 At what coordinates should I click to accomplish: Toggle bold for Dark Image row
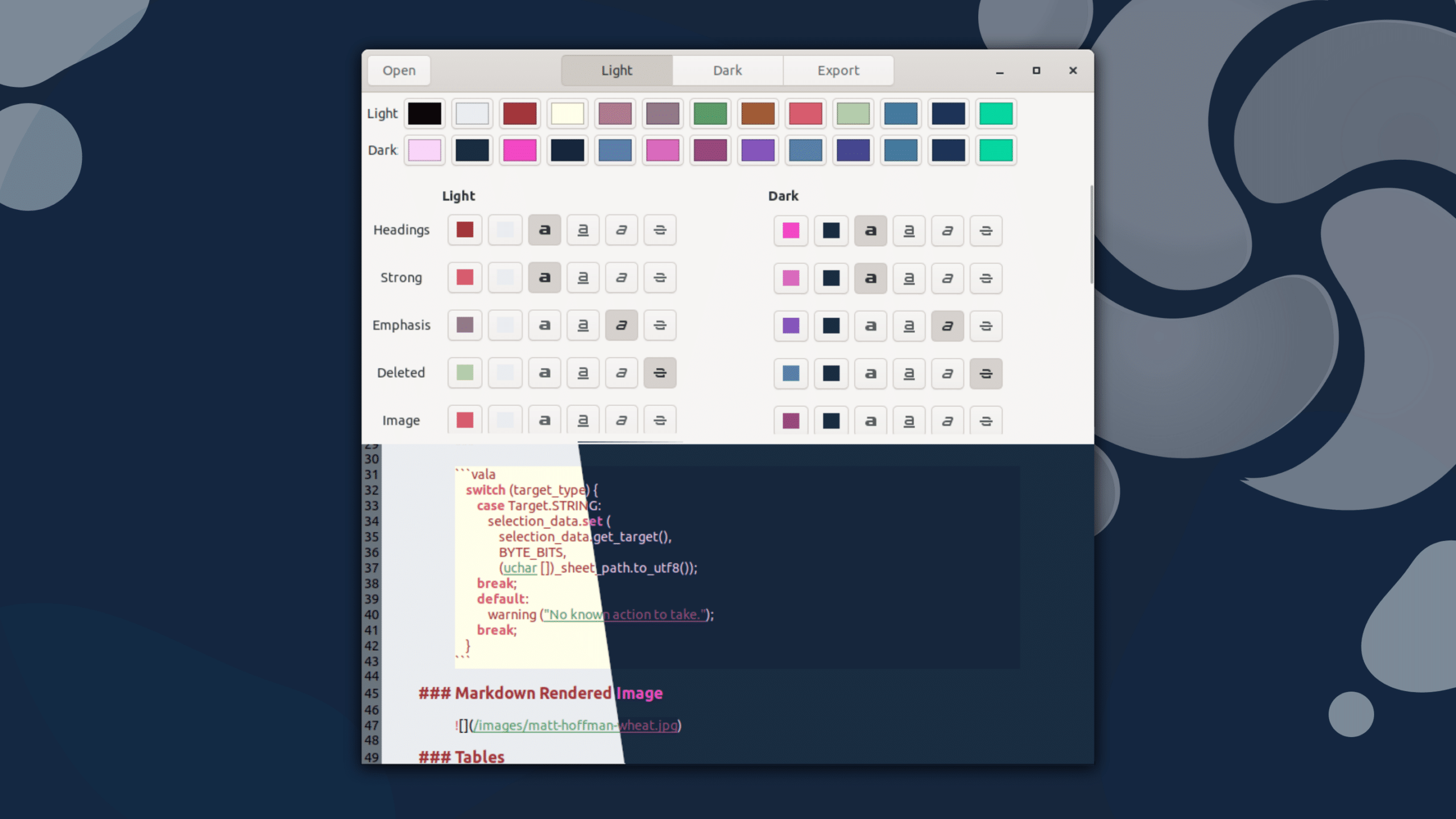(870, 421)
